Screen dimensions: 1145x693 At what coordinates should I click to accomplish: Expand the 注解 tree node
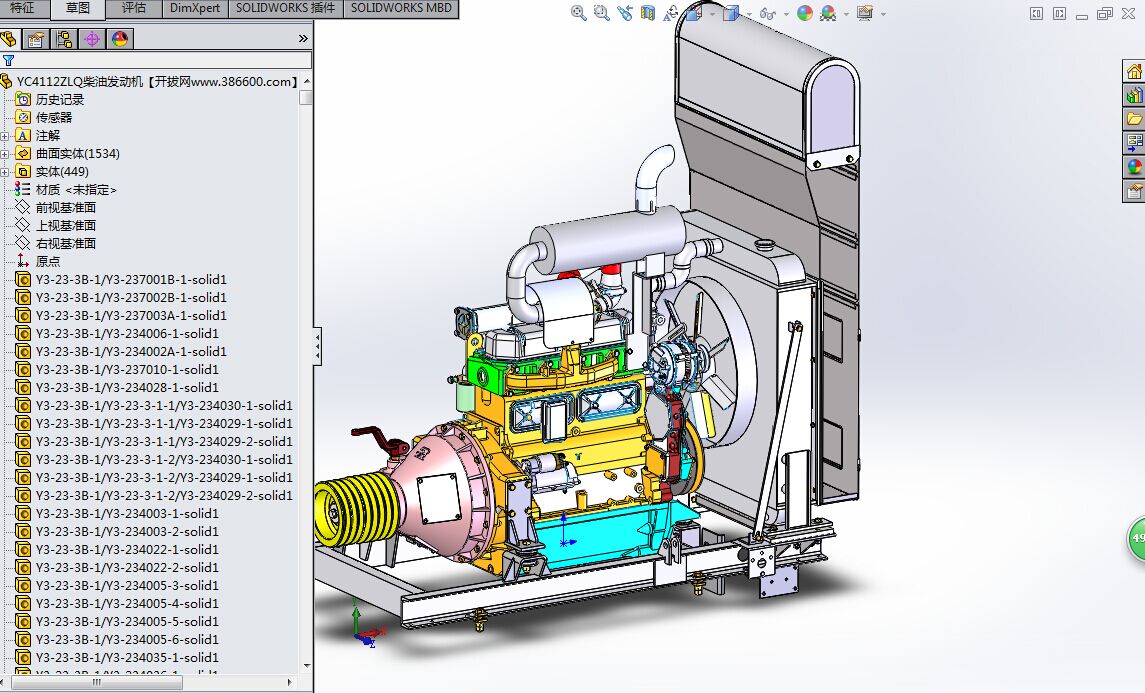tap(5, 135)
